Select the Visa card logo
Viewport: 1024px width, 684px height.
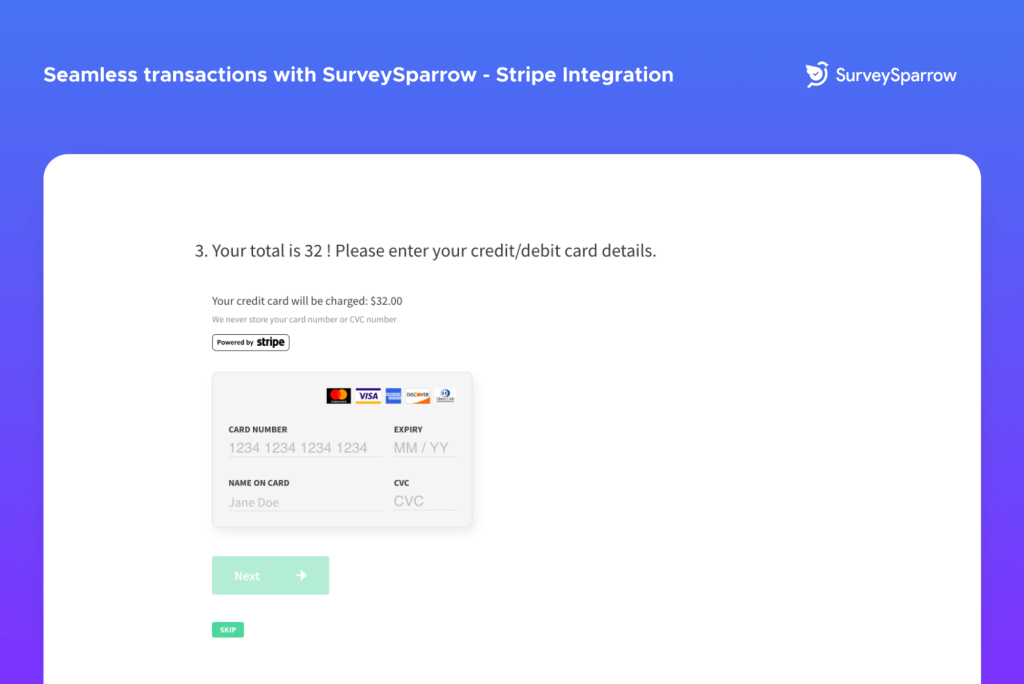[x=368, y=396]
